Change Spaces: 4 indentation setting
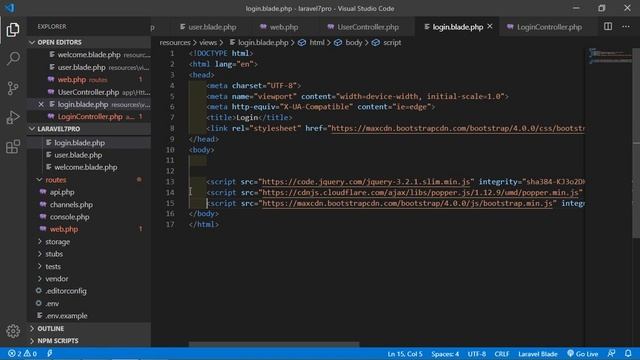The height and width of the screenshot is (360, 640). [x=445, y=354]
